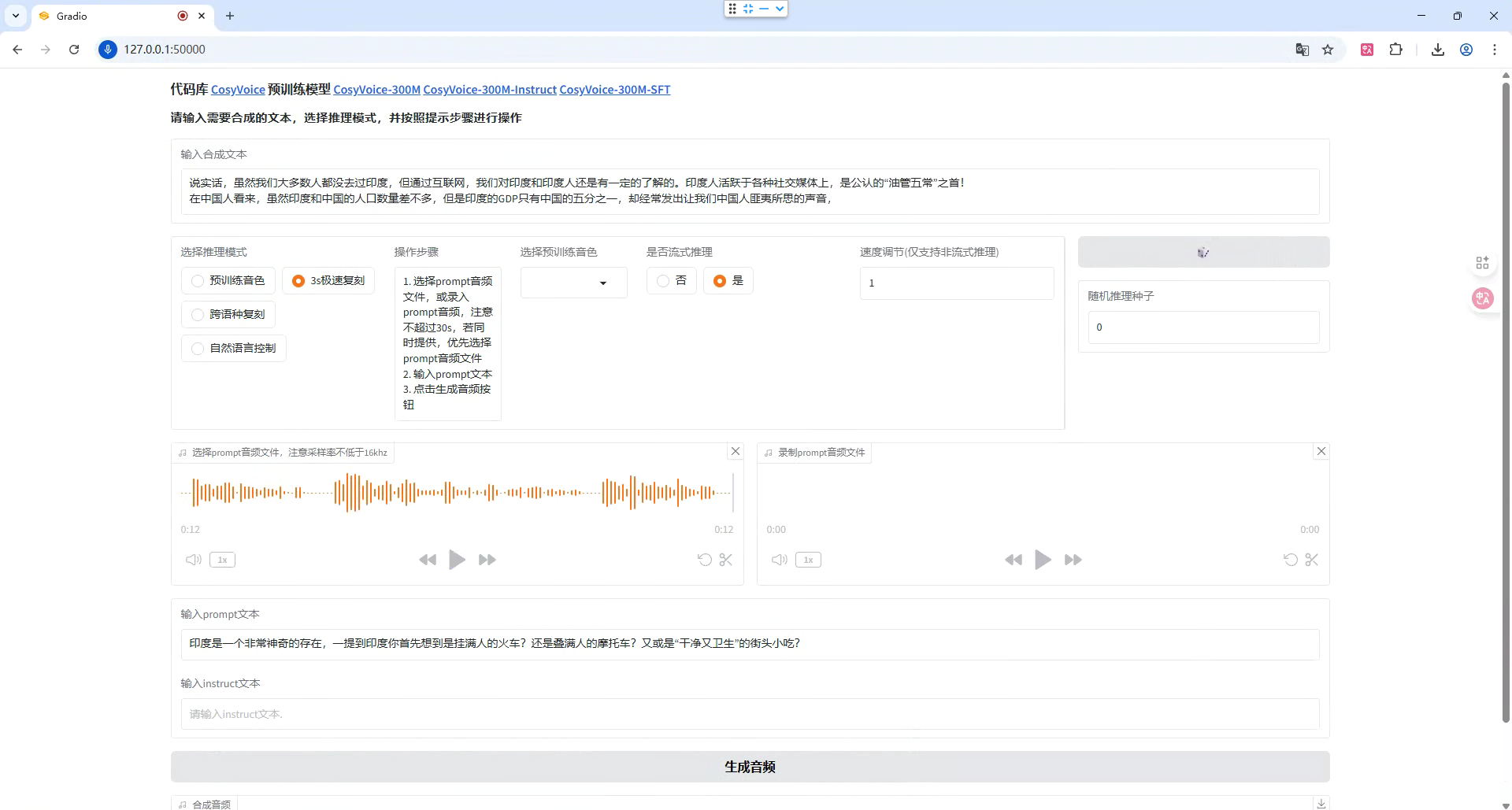This screenshot has width=1512, height=810.
Task: Undo edits on uploaded prompt audio
Action: pos(705,560)
